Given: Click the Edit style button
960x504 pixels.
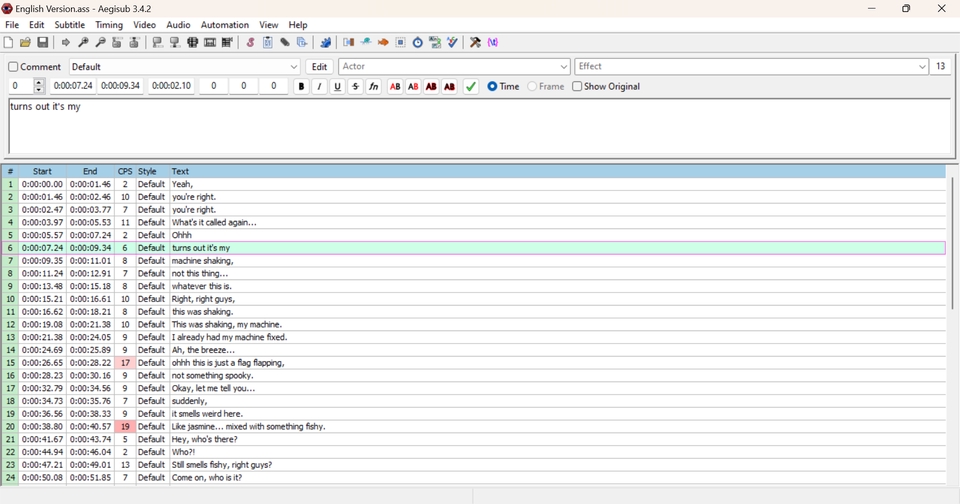Looking at the screenshot, I should coord(319,67).
